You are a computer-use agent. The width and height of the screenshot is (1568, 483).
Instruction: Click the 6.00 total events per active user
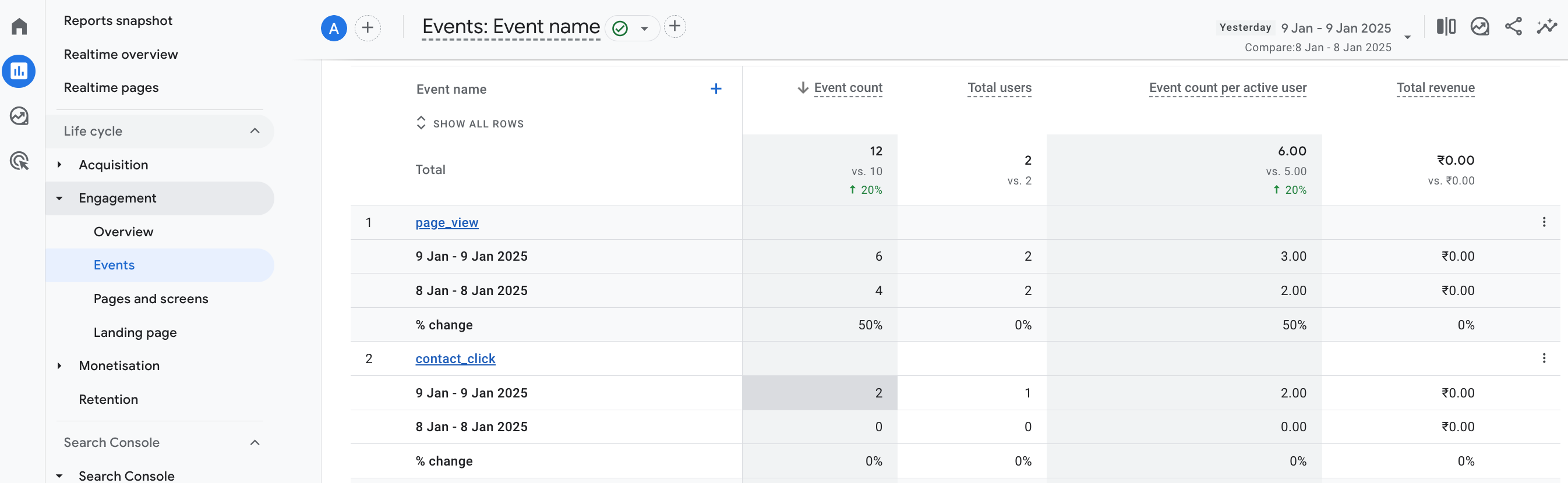(1292, 151)
